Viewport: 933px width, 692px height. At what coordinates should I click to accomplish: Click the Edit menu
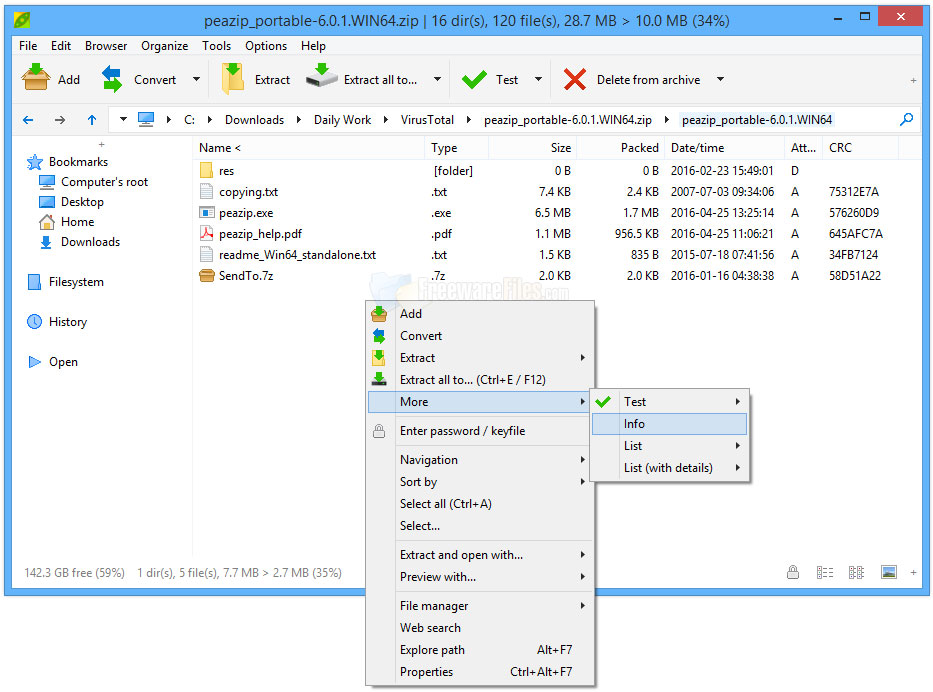pos(61,46)
